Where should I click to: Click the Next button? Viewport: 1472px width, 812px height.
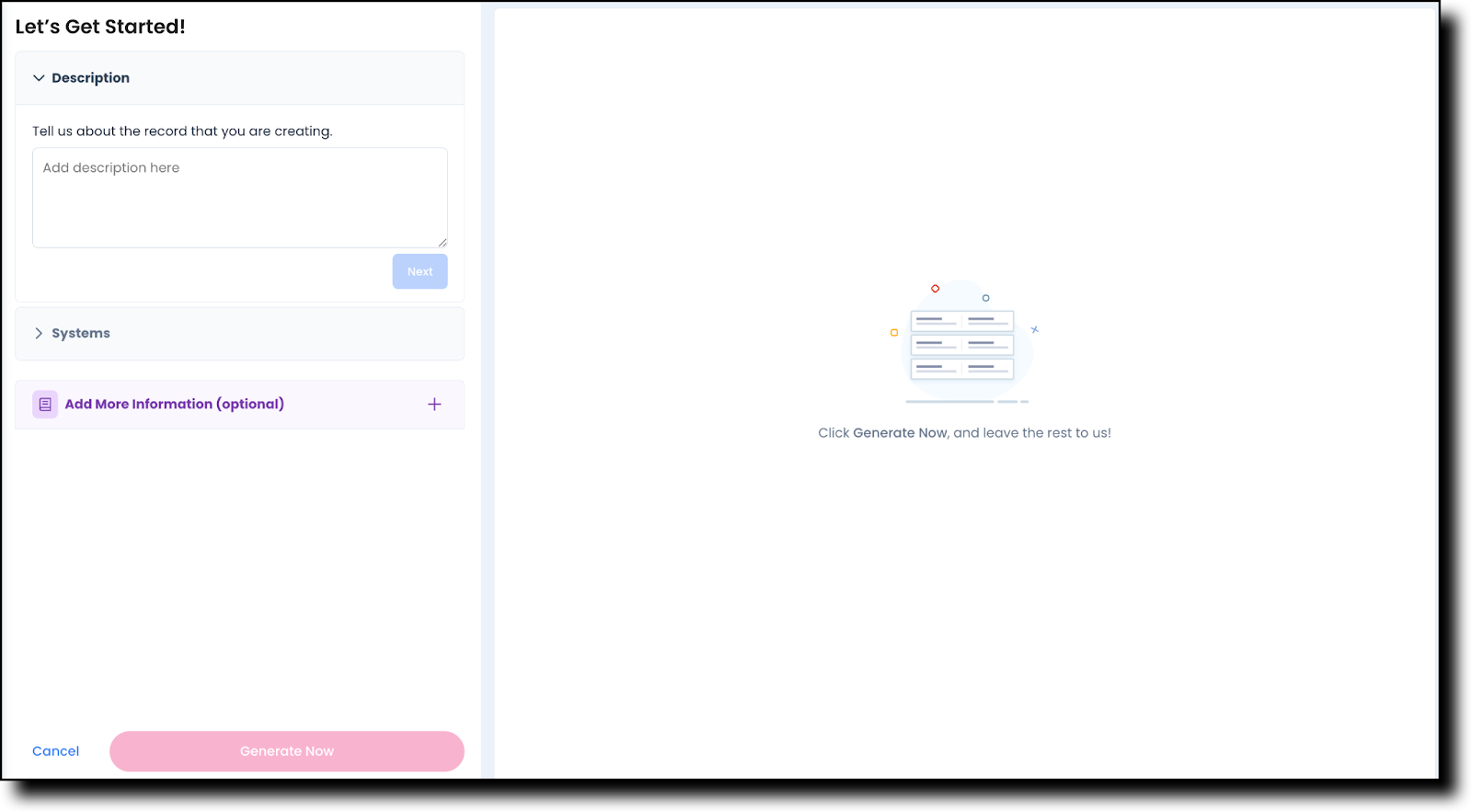(x=420, y=271)
